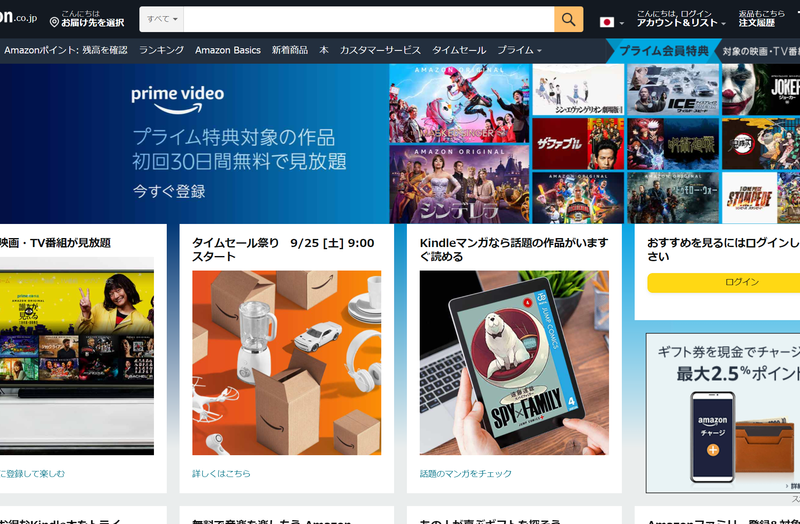Screen dimensions: 800x524
Task: Open the シンデレラ movie thumbnail
Action: tap(459, 184)
